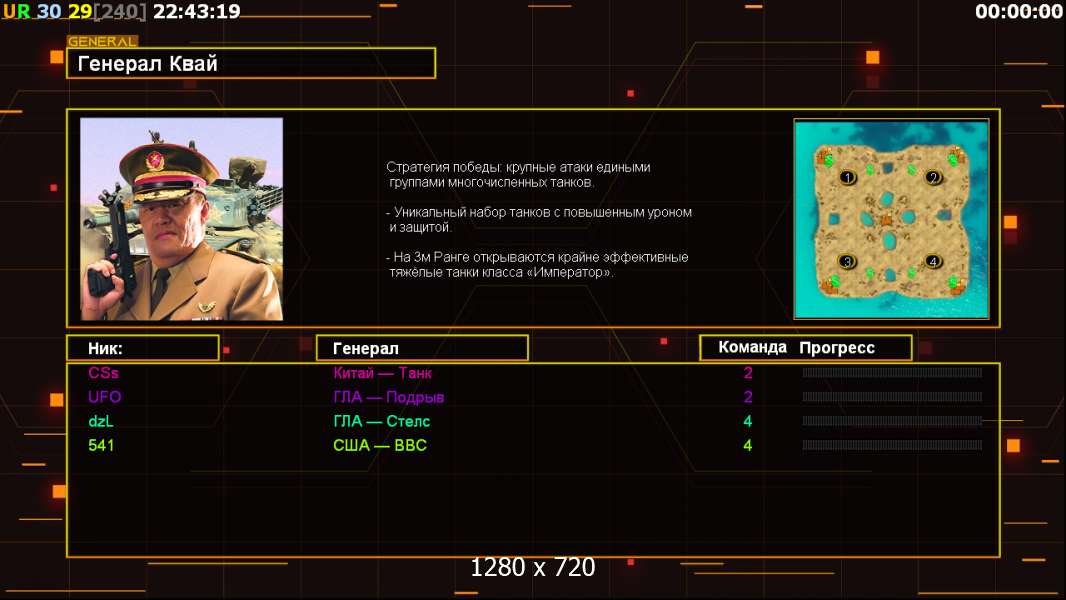
Task: Click the 00:00:00 timer at top right
Action: coord(1018,12)
